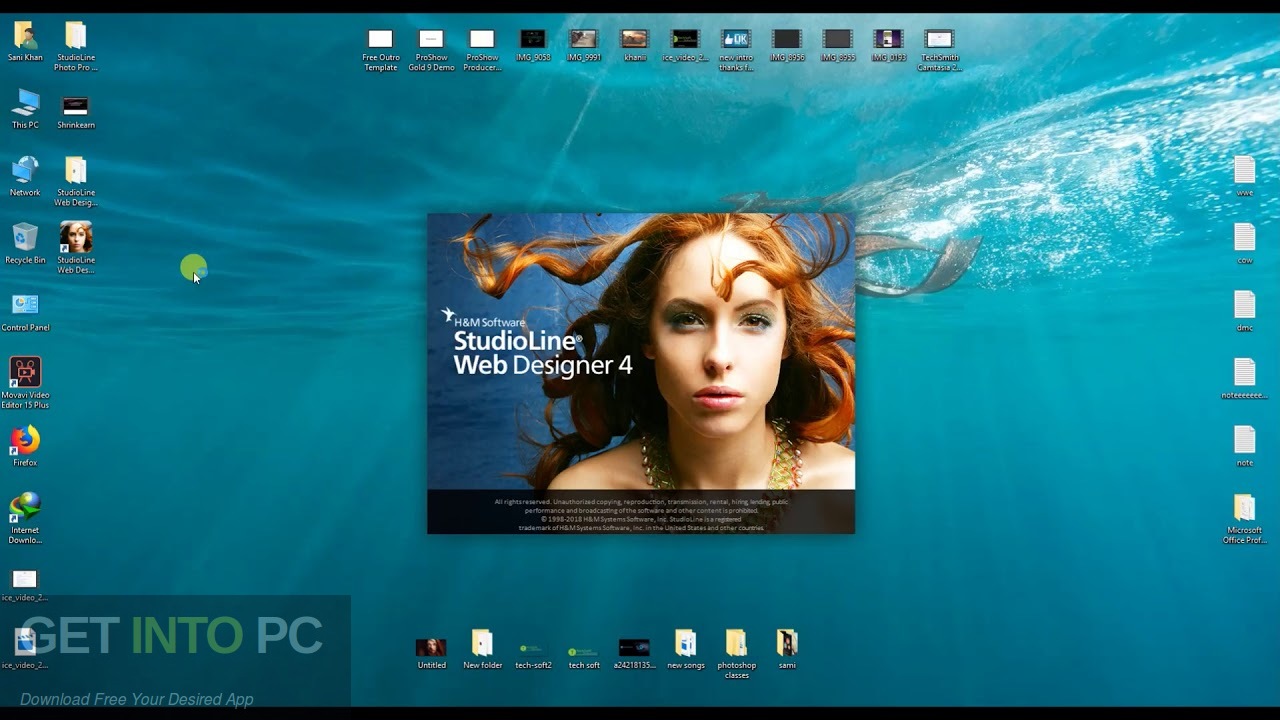Select the Free Outro Template file
The image size is (1280, 720).
coord(380,40)
